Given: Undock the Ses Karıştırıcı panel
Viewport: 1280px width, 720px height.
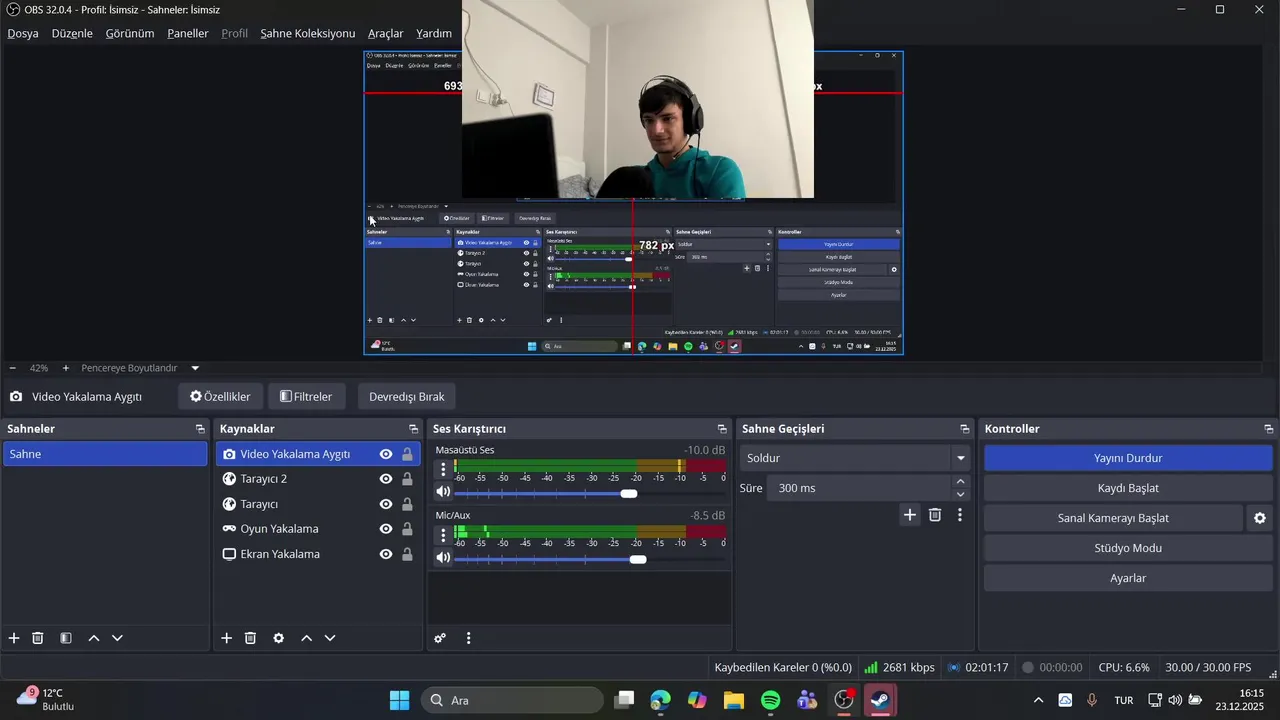Looking at the screenshot, I should [722, 429].
